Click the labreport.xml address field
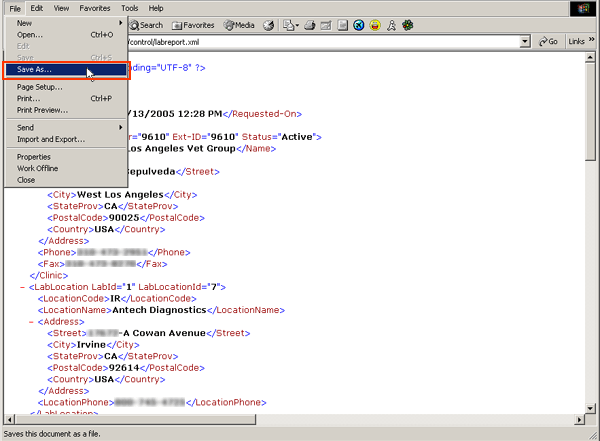The width and height of the screenshot is (600, 441). coord(323,42)
